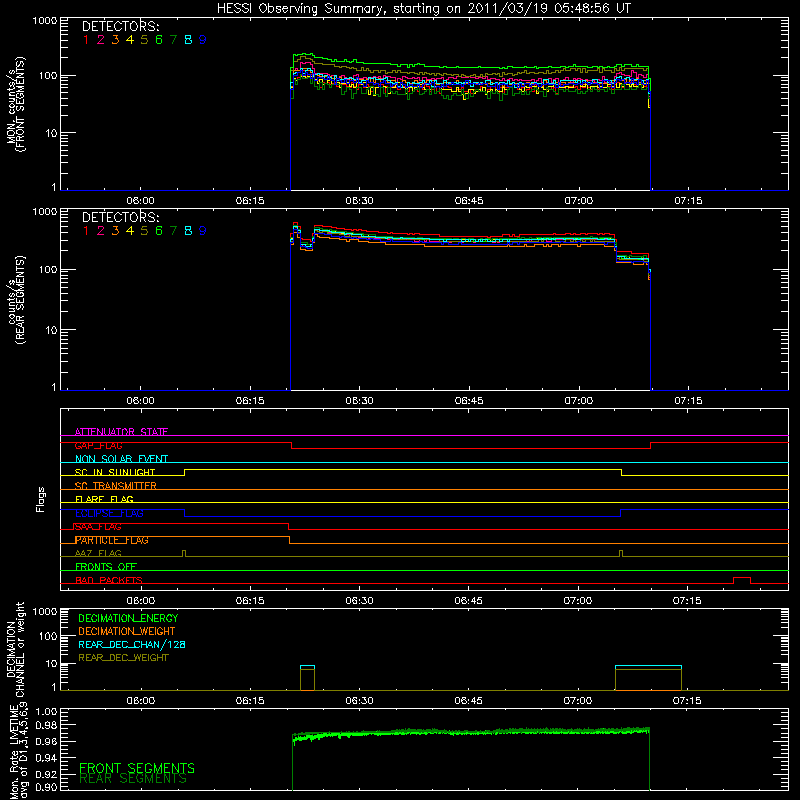Select magenta detector number 2 in rear segments legend
This screenshot has height=800, width=800.
[101, 231]
